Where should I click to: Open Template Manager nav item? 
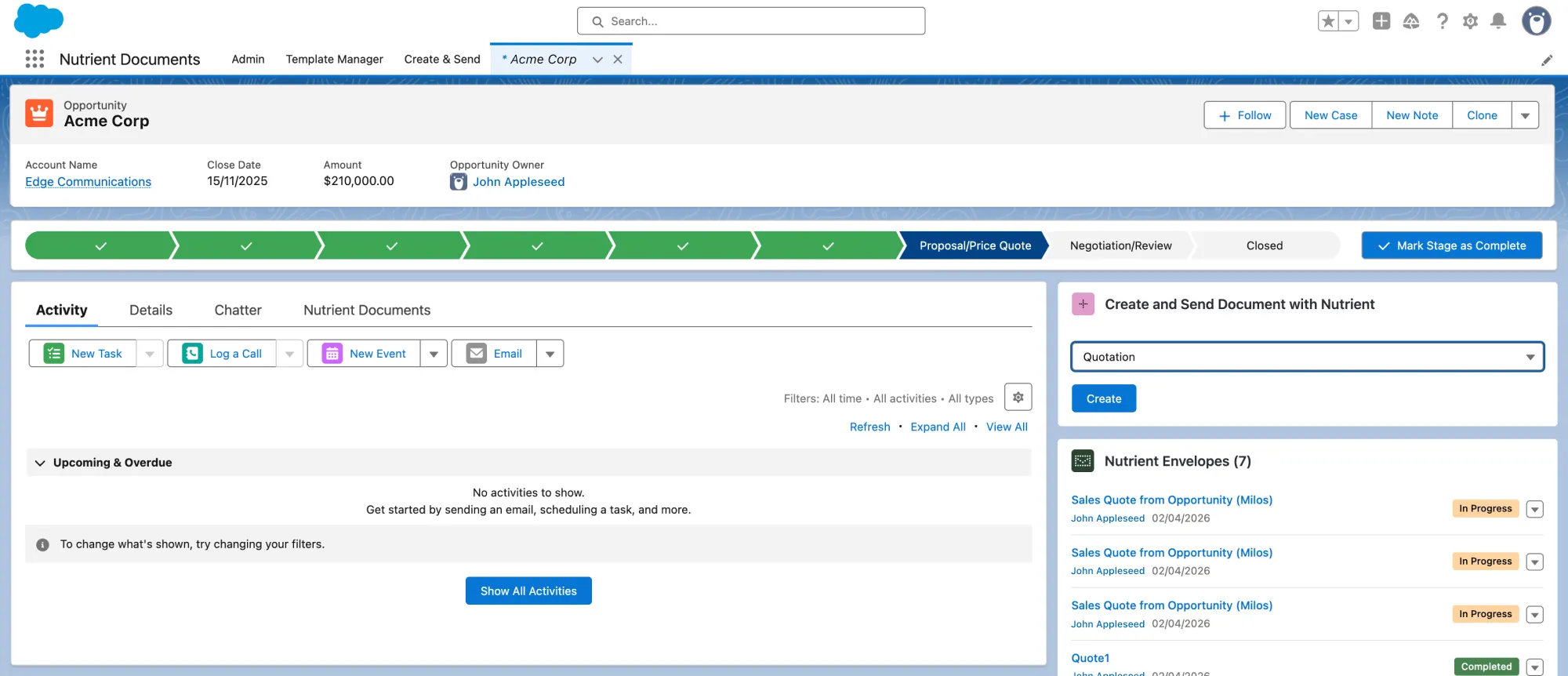(334, 60)
